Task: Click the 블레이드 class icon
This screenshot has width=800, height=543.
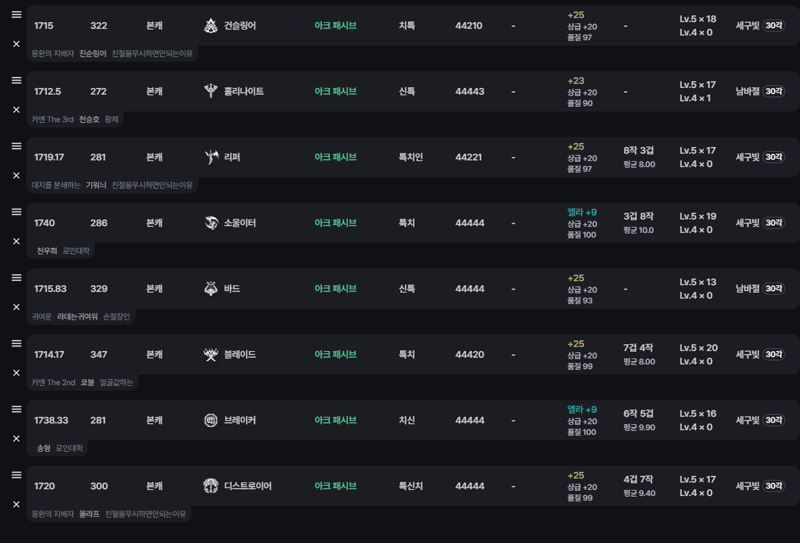Action: [x=211, y=355]
